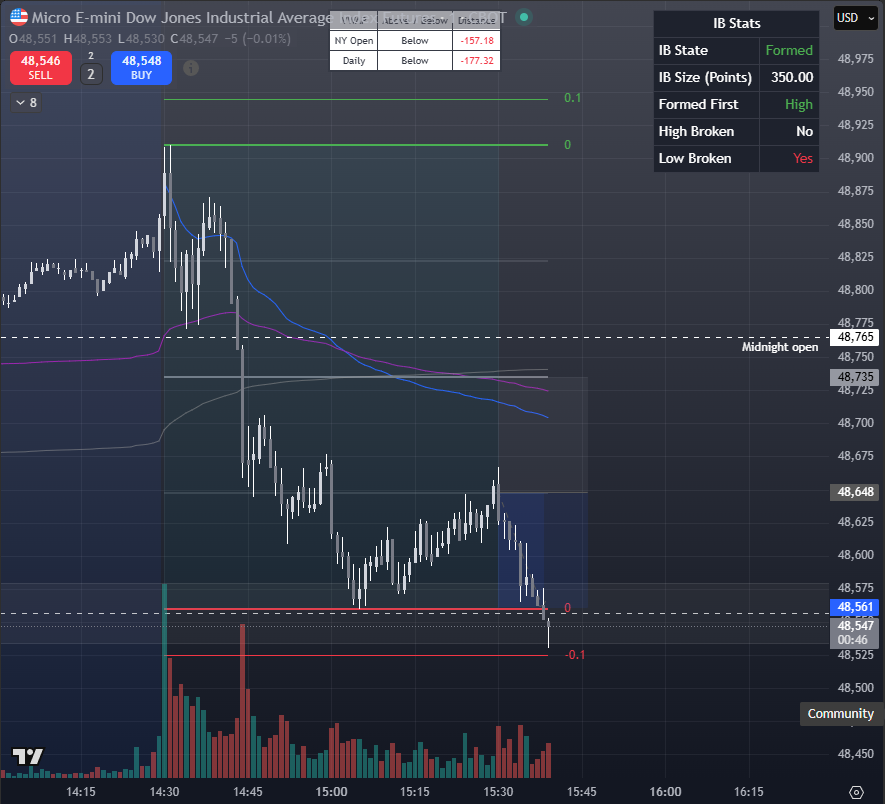
Task: Click the TradingView logo at bottom left
Action: [28, 756]
